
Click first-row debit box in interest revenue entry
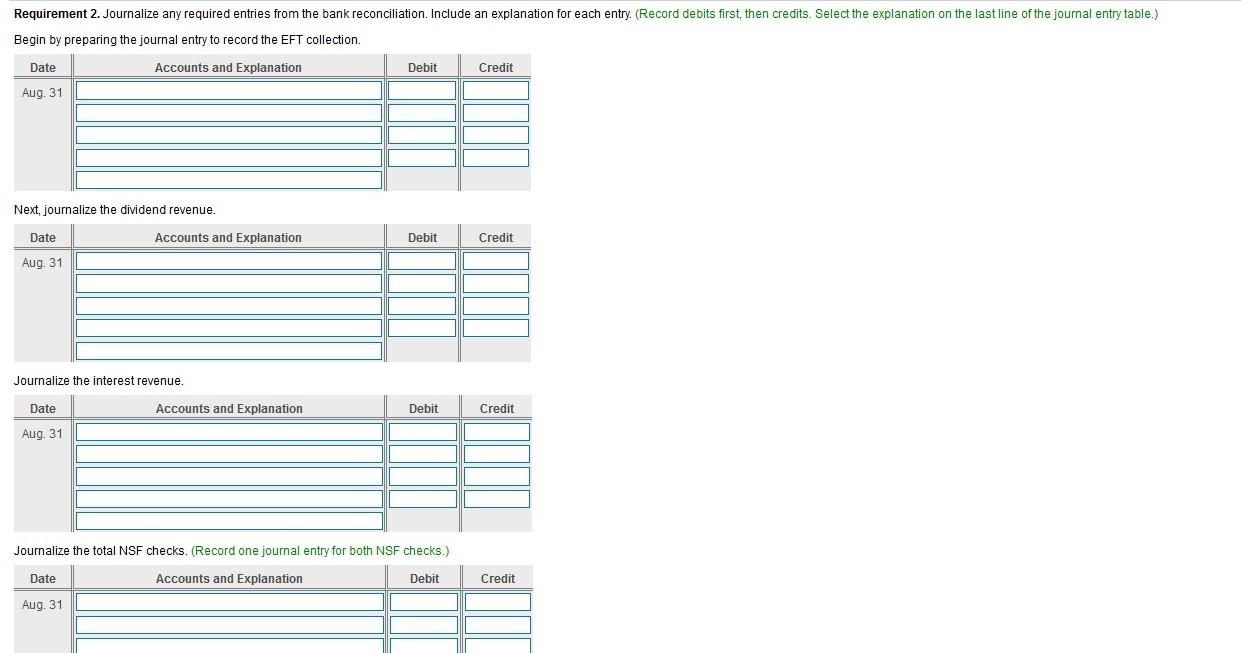click(423, 432)
